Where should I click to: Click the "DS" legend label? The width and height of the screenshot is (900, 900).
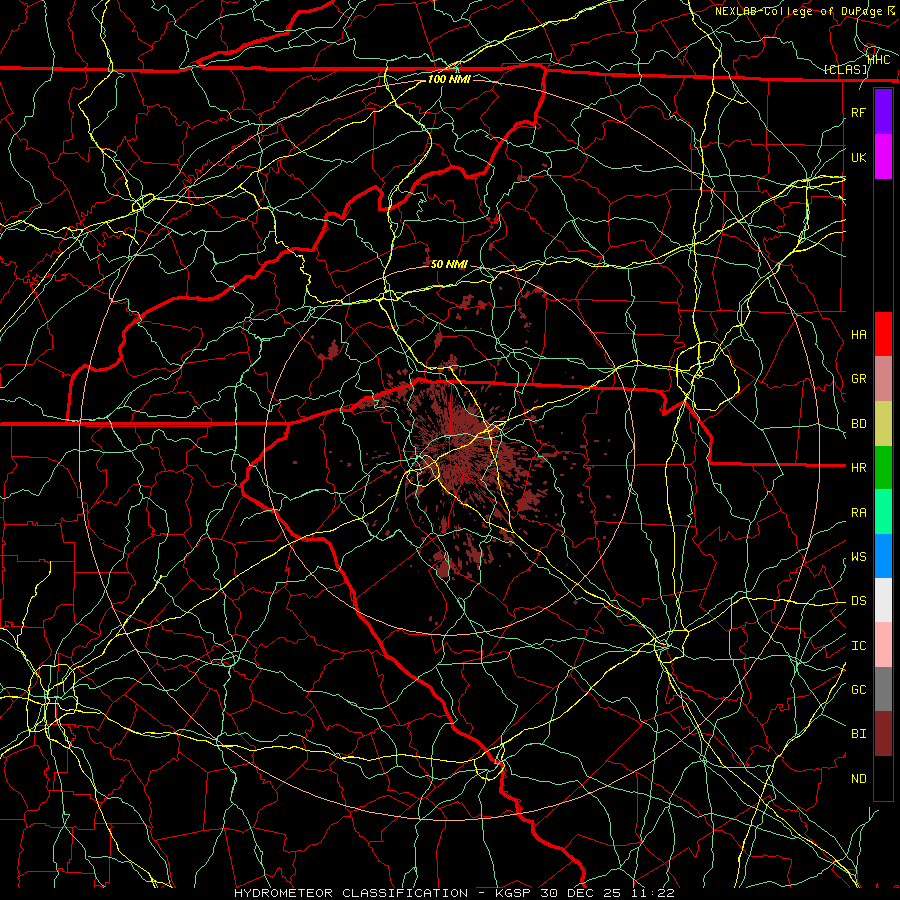pyautogui.click(x=858, y=601)
